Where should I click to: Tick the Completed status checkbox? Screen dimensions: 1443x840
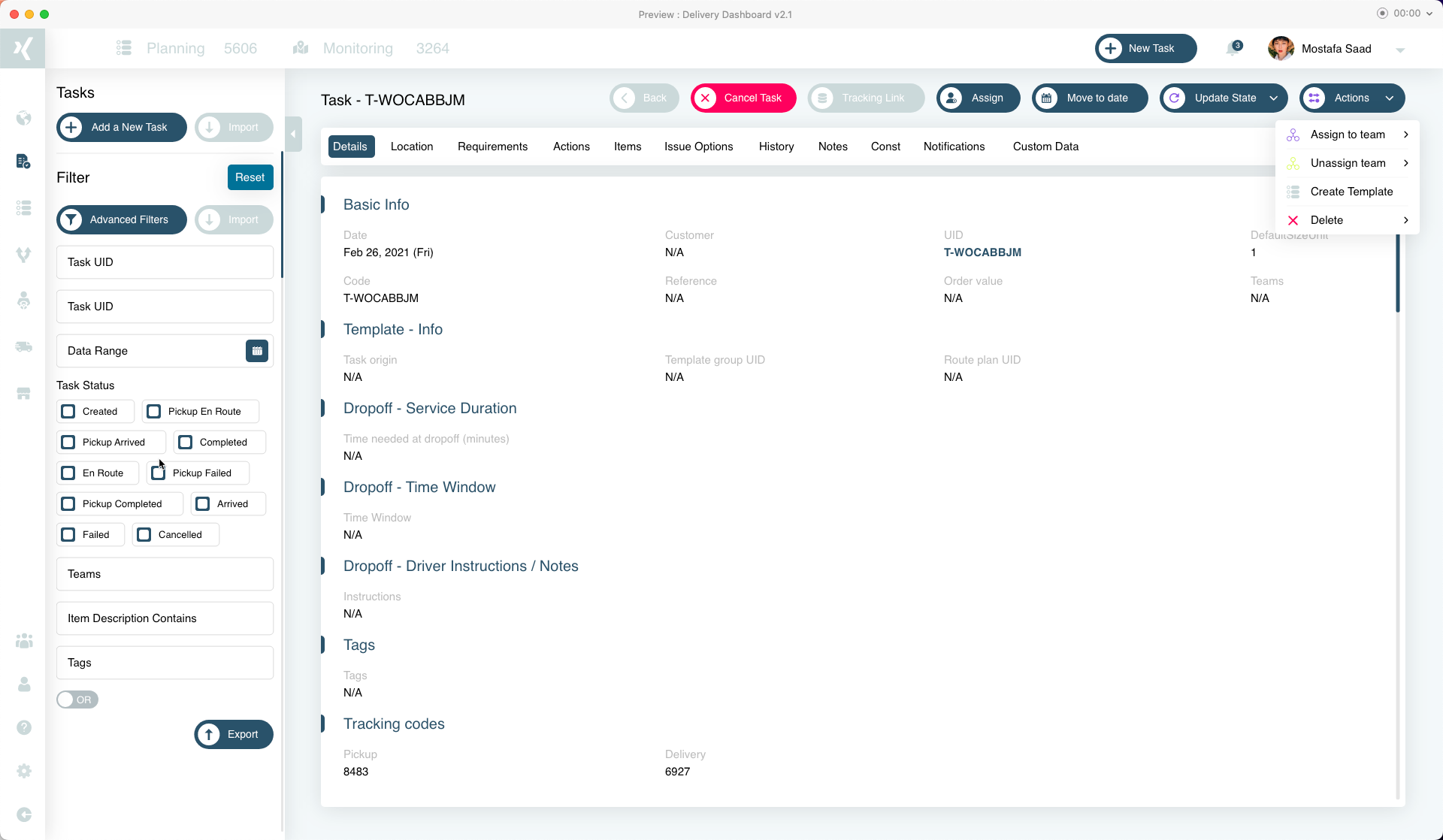(186, 443)
